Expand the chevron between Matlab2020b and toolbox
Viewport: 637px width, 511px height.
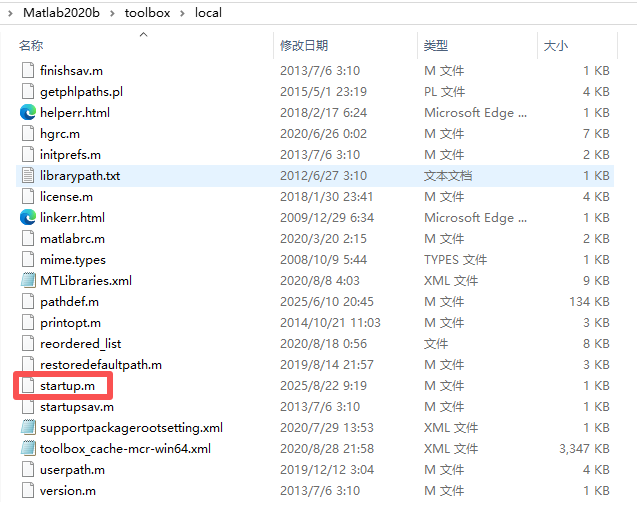point(112,13)
